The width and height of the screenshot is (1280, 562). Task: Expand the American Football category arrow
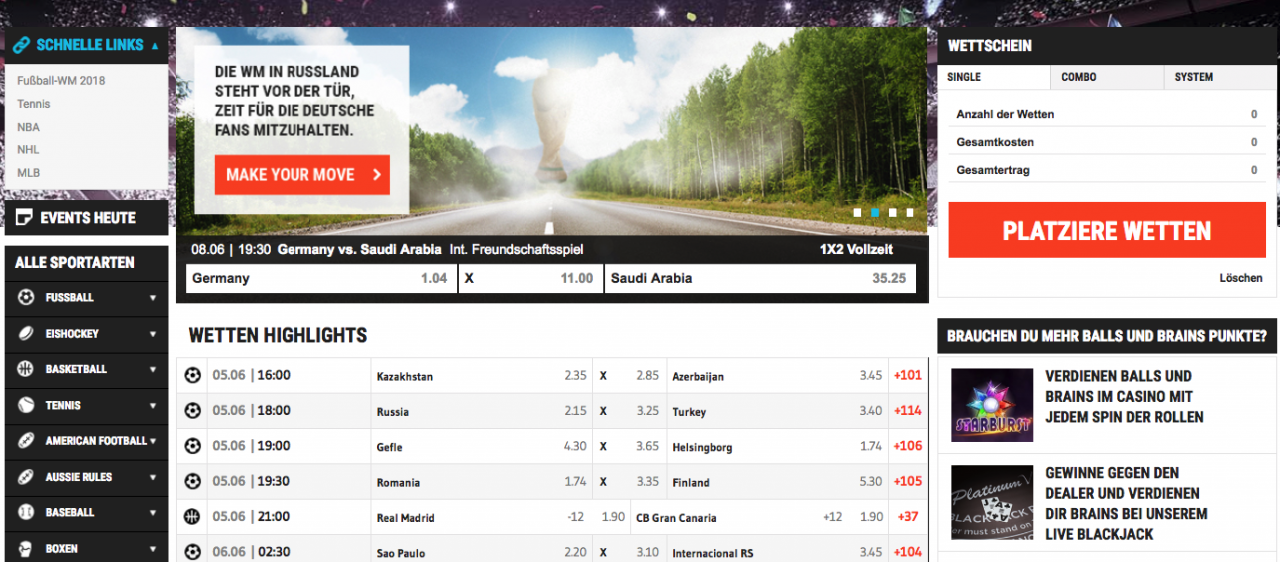click(x=153, y=441)
